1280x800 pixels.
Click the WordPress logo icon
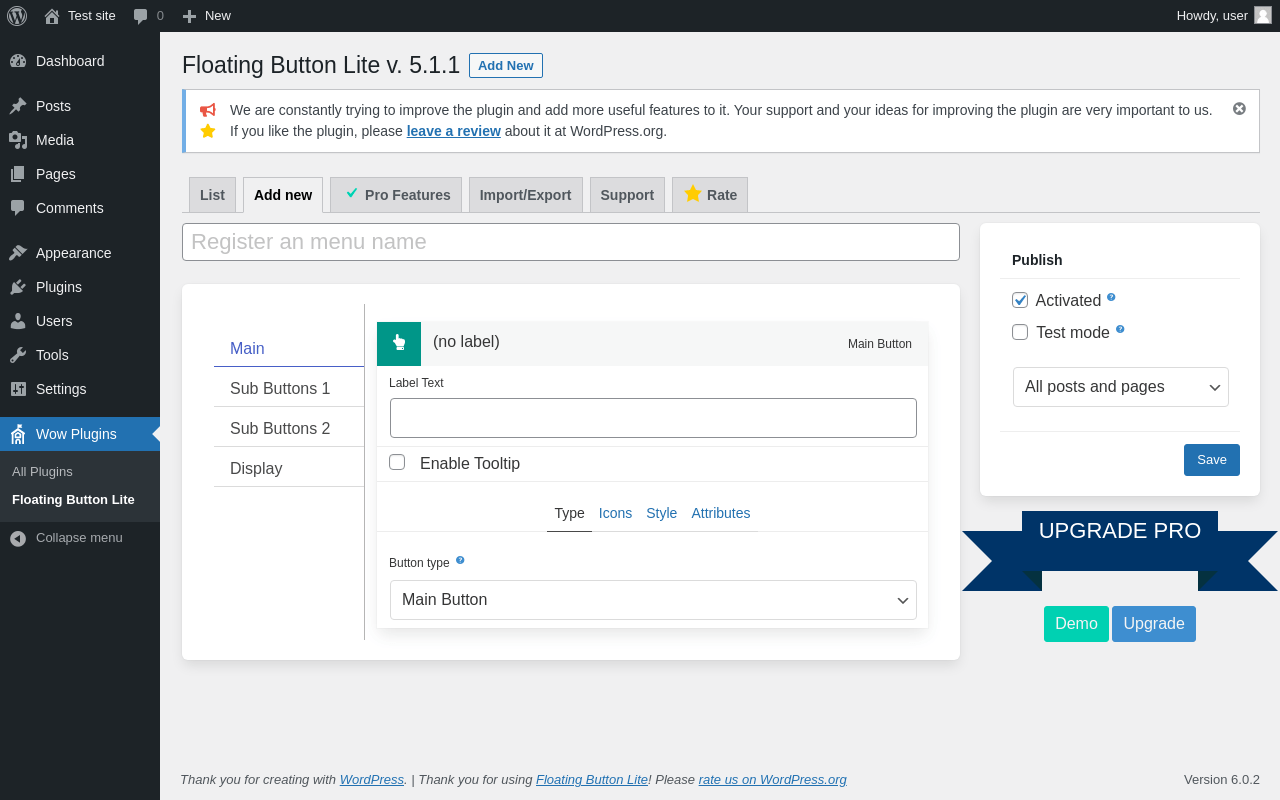coord(17,16)
